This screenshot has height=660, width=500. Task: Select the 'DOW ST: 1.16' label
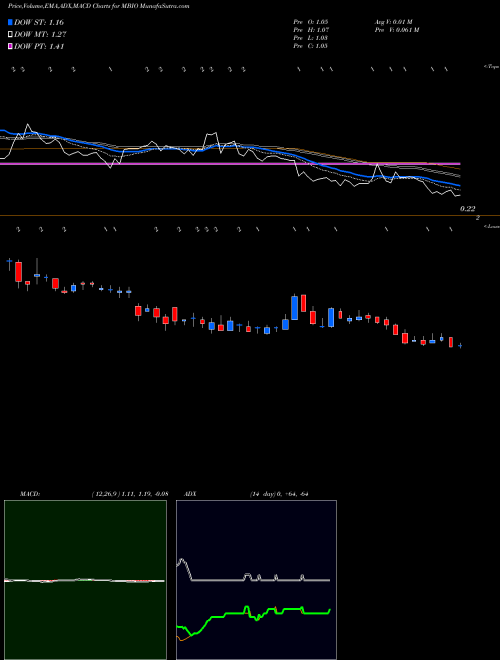(x=39, y=22)
